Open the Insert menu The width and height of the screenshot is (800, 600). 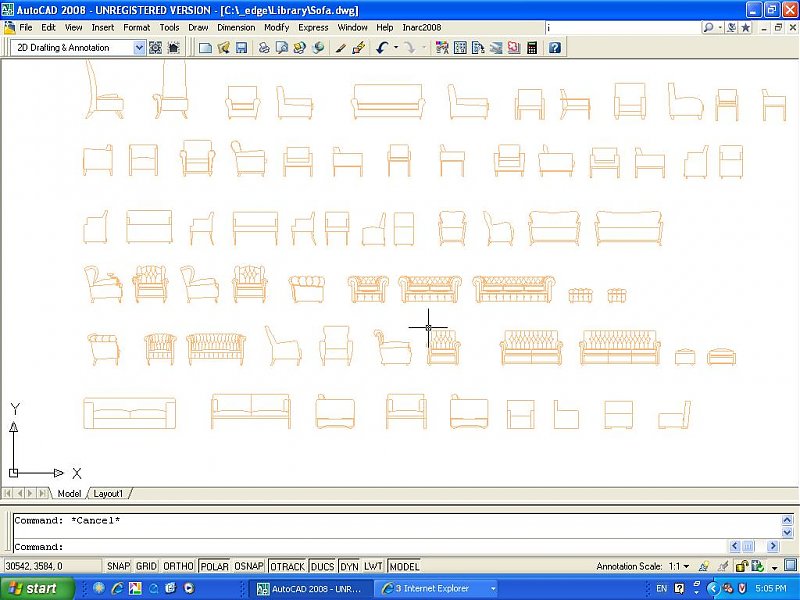pos(103,28)
